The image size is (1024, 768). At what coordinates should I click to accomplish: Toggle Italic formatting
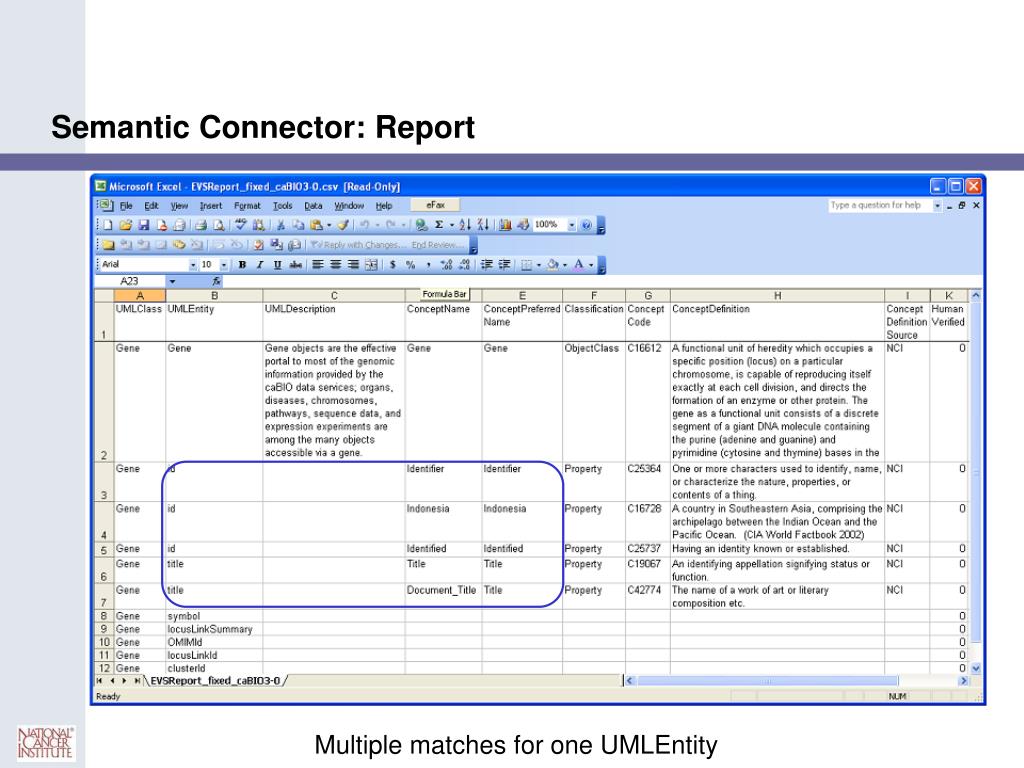click(x=260, y=264)
